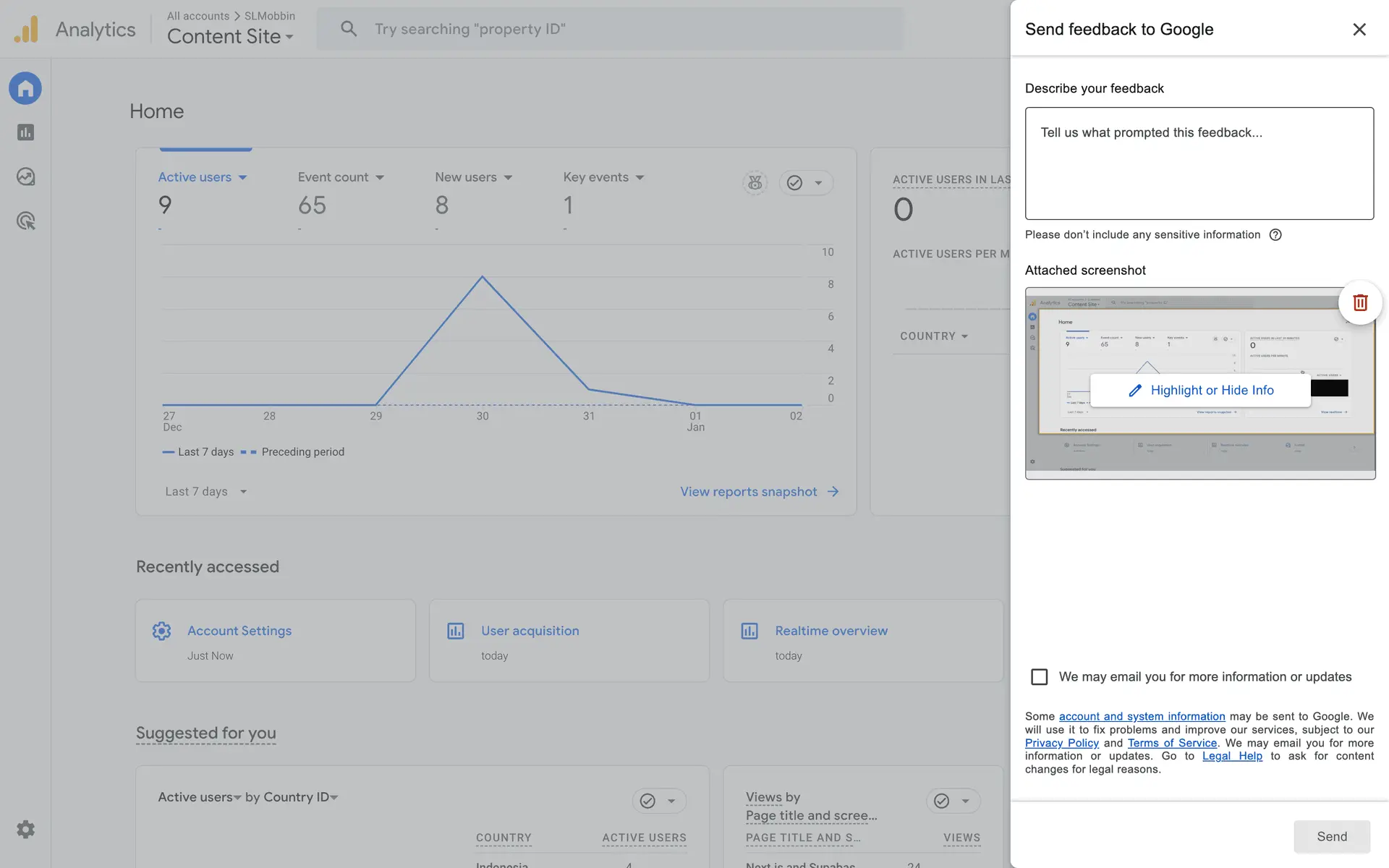Expand the Content Site property selector
1389x868 pixels.
coord(230,36)
